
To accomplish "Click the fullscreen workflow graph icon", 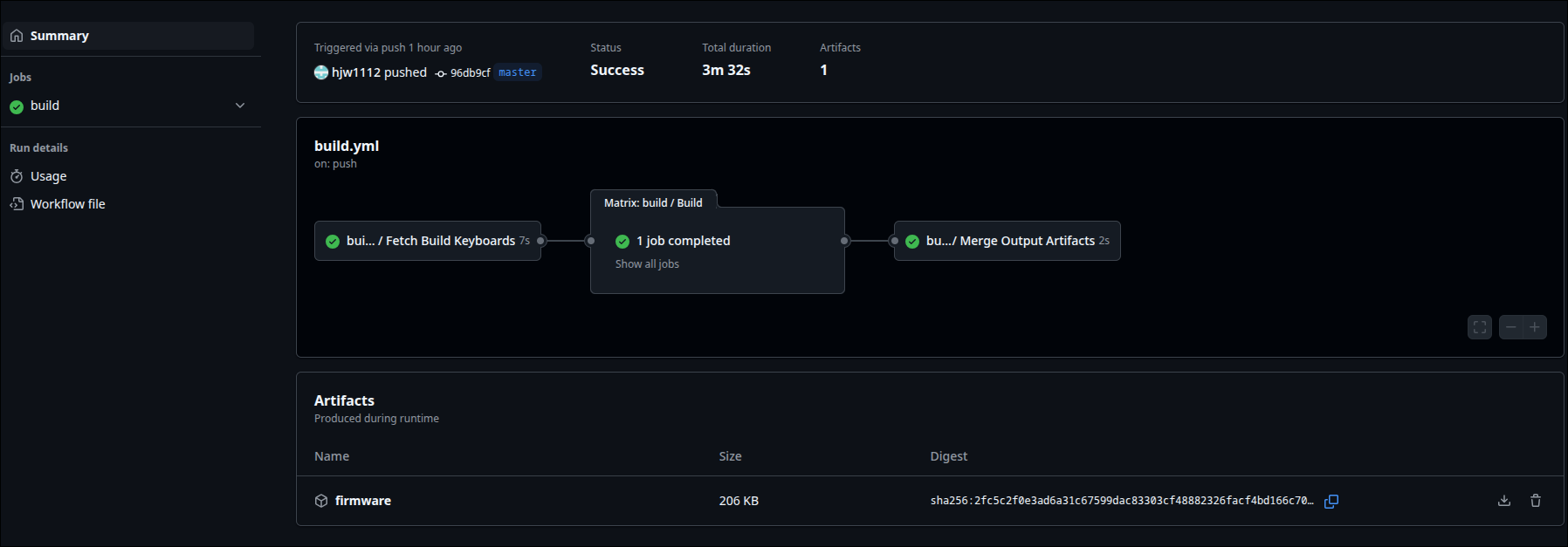I will pyautogui.click(x=1479, y=327).
